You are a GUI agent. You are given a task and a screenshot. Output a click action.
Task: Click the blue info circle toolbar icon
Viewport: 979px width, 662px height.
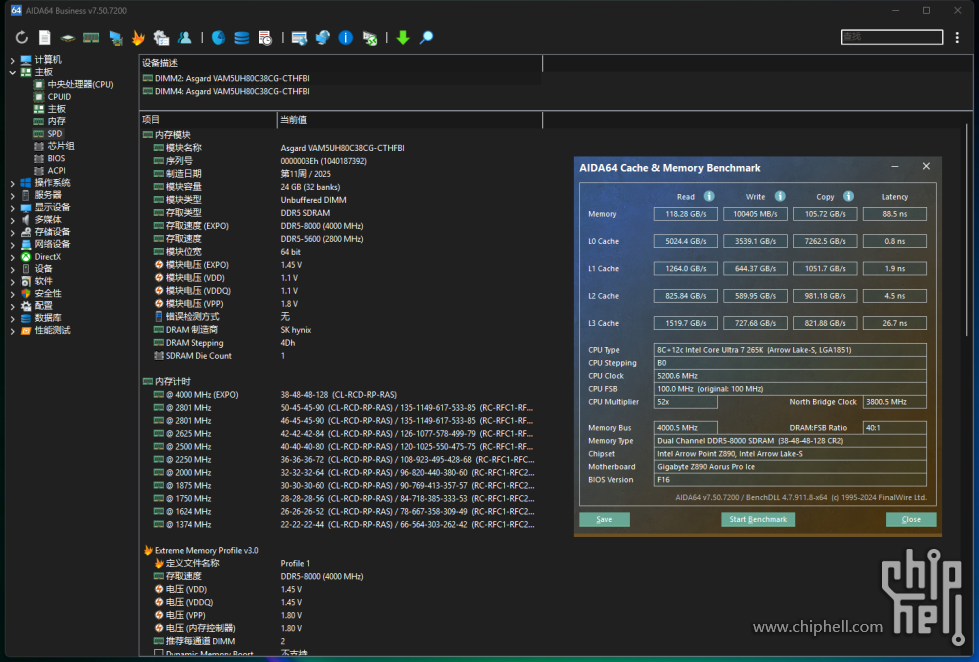tap(345, 38)
